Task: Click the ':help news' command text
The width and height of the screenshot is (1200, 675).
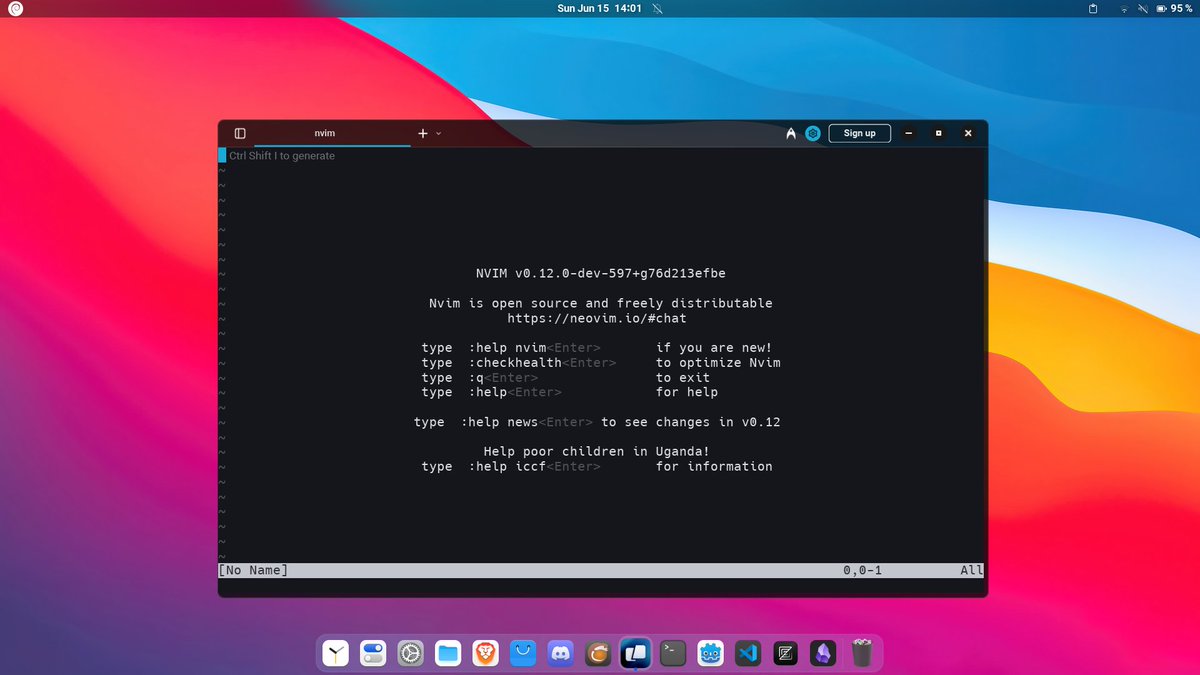Action: click(499, 422)
